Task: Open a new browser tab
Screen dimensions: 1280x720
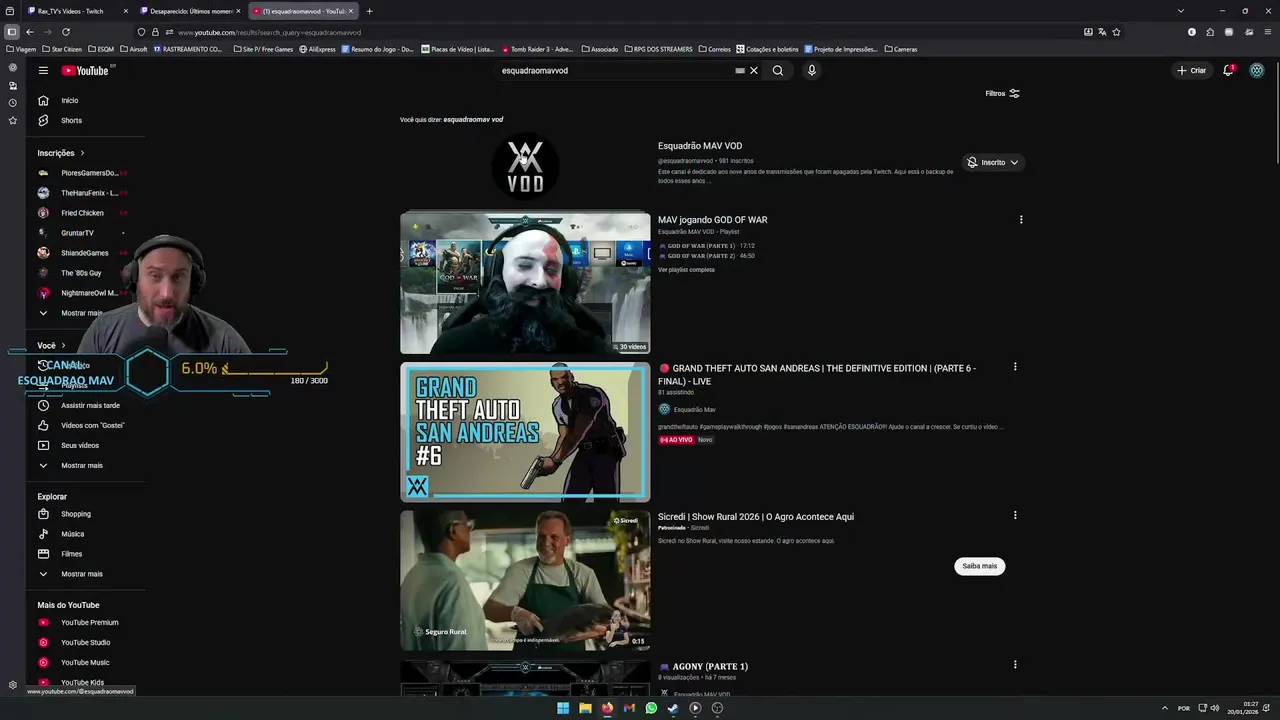Action: point(369,11)
